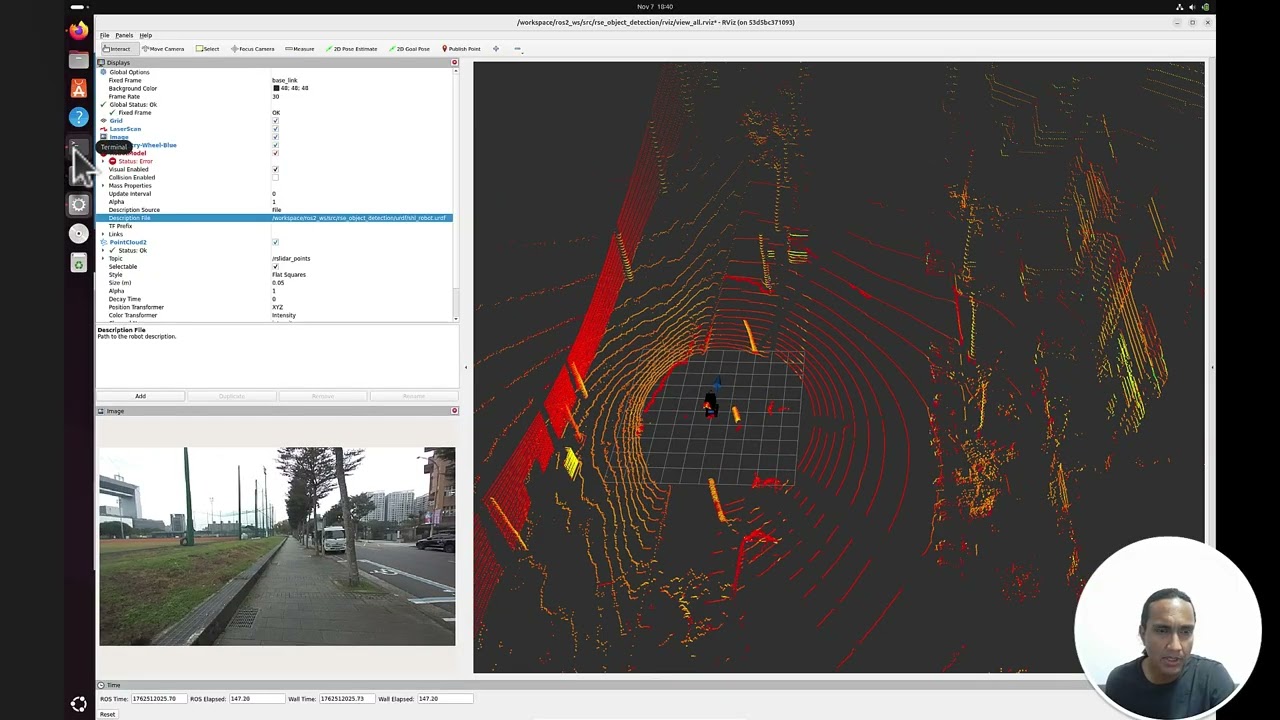Viewport: 1280px width, 720px height.
Task: Click the Image display icon in tree
Action: pyautogui.click(x=103, y=137)
